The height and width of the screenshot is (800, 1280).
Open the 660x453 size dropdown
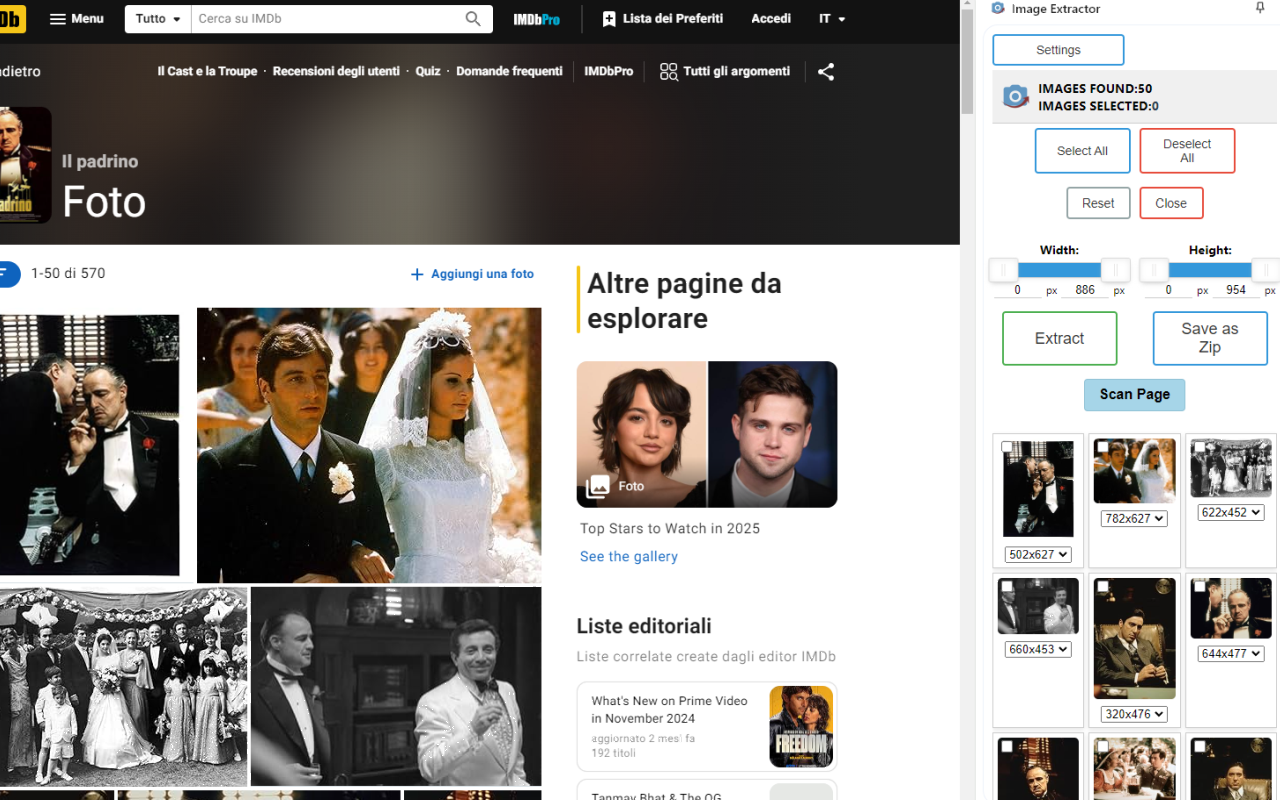click(1038, 649)
